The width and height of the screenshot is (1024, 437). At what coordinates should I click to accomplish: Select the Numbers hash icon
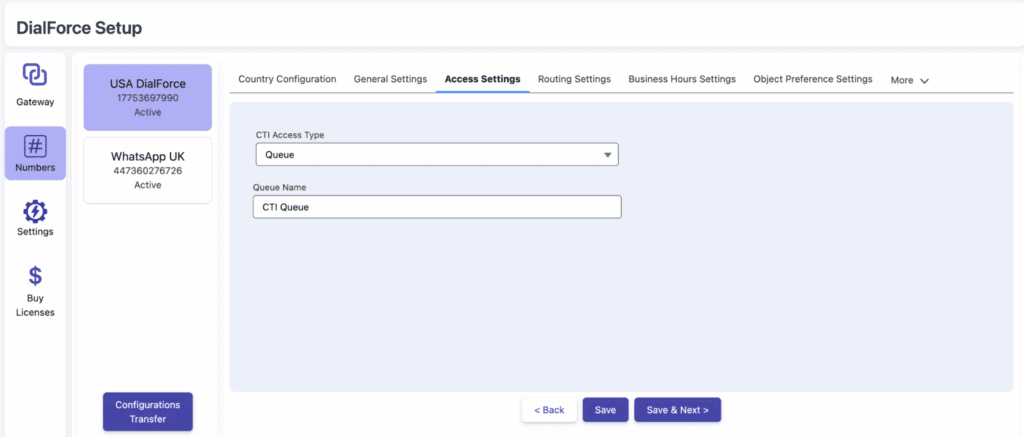pos(35,146)
